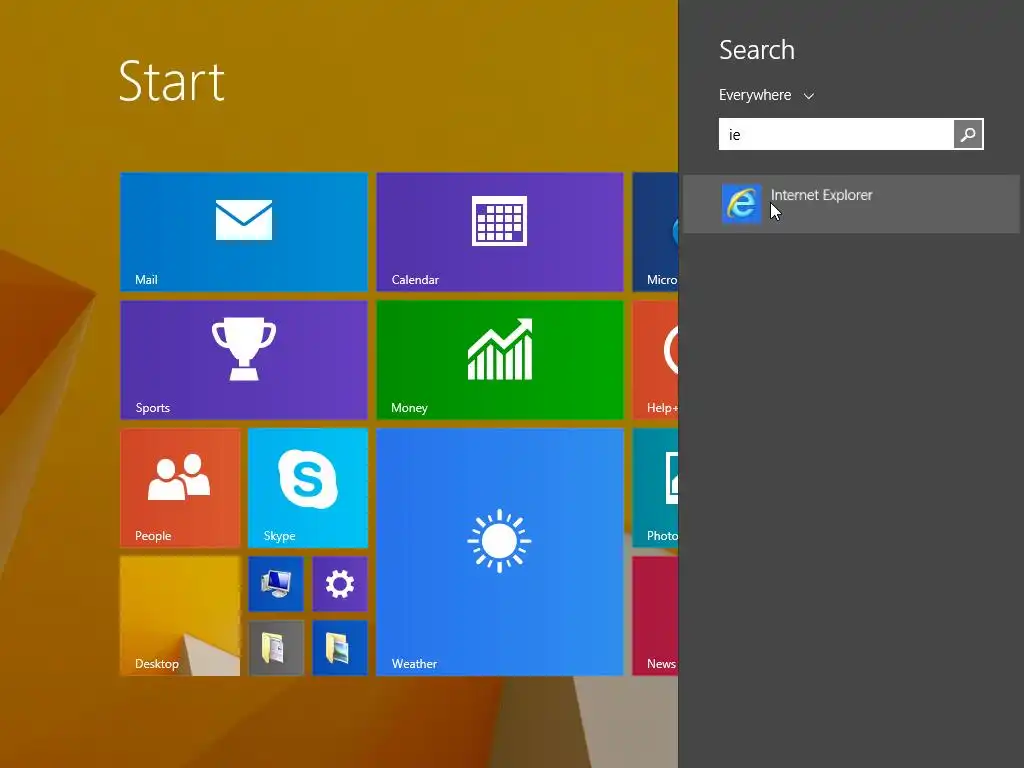
Task: Open the Weather tile
Action: 500,552
